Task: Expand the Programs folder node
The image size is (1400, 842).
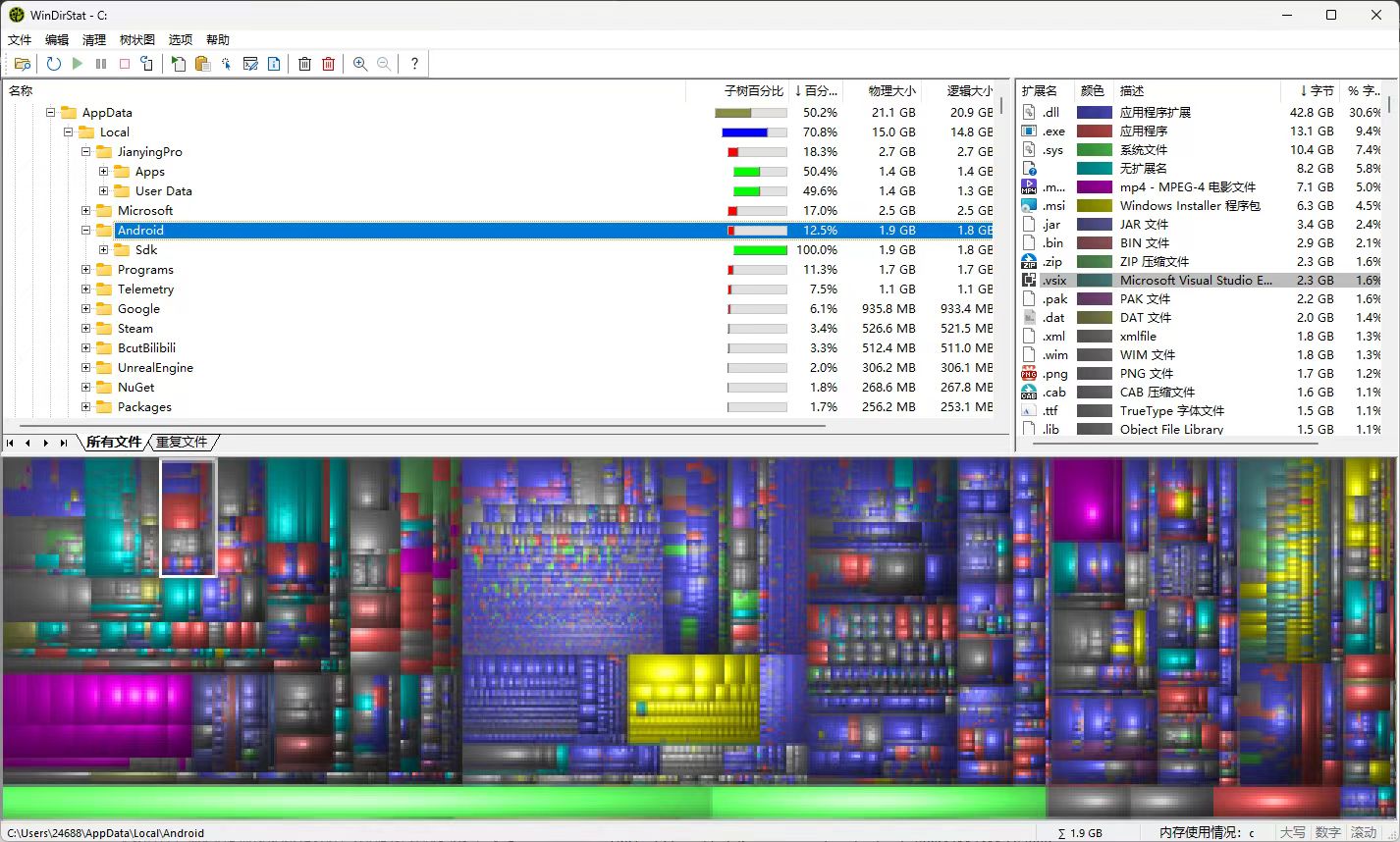Action: point(86,270)
